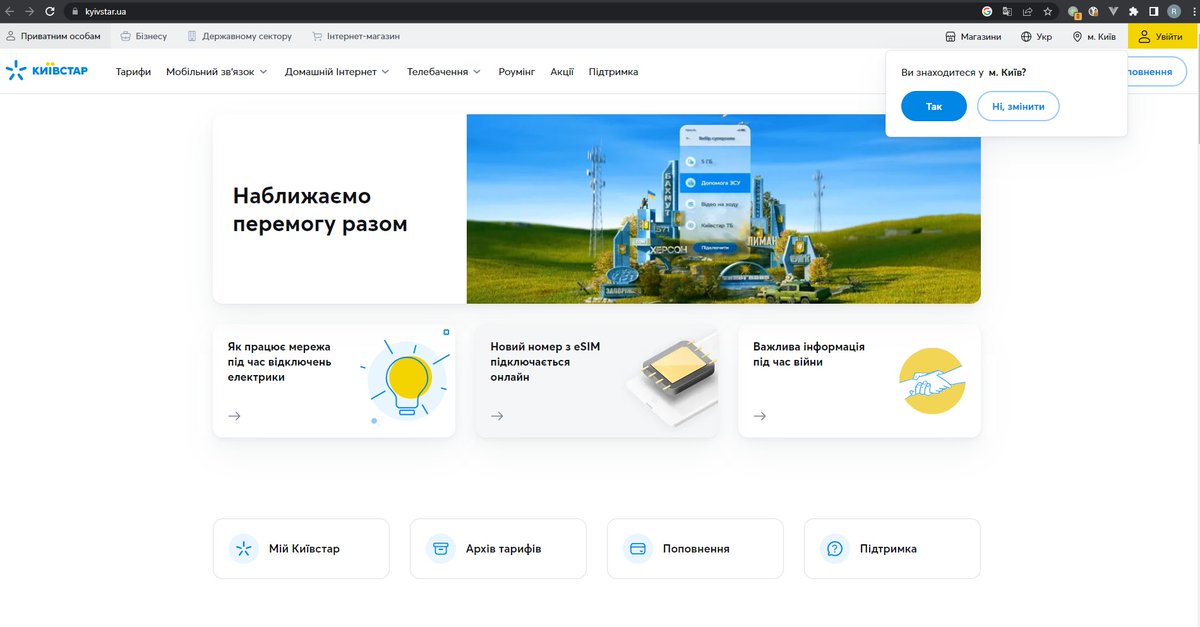Click the arrow on the eSIM card
This screenshot has height=627, width=1200.
[x=497, y=416]
